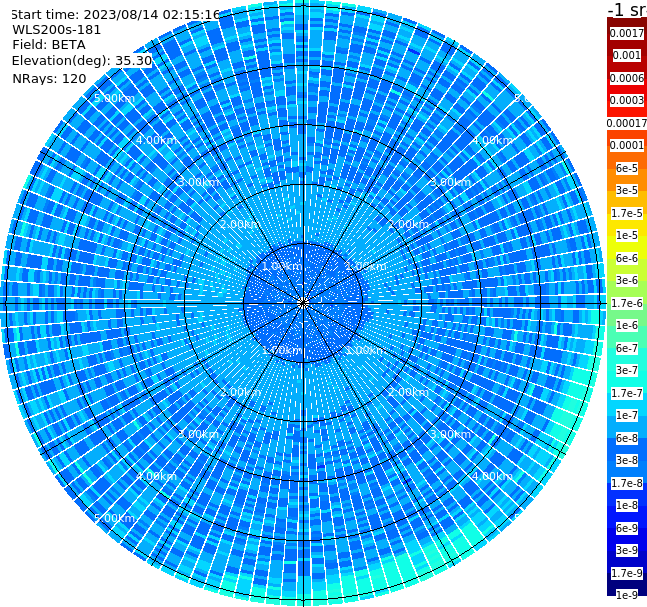Screen dimensions: 647x607
Task: Select the 6e-5 color scale label
Action: [627, 168]
